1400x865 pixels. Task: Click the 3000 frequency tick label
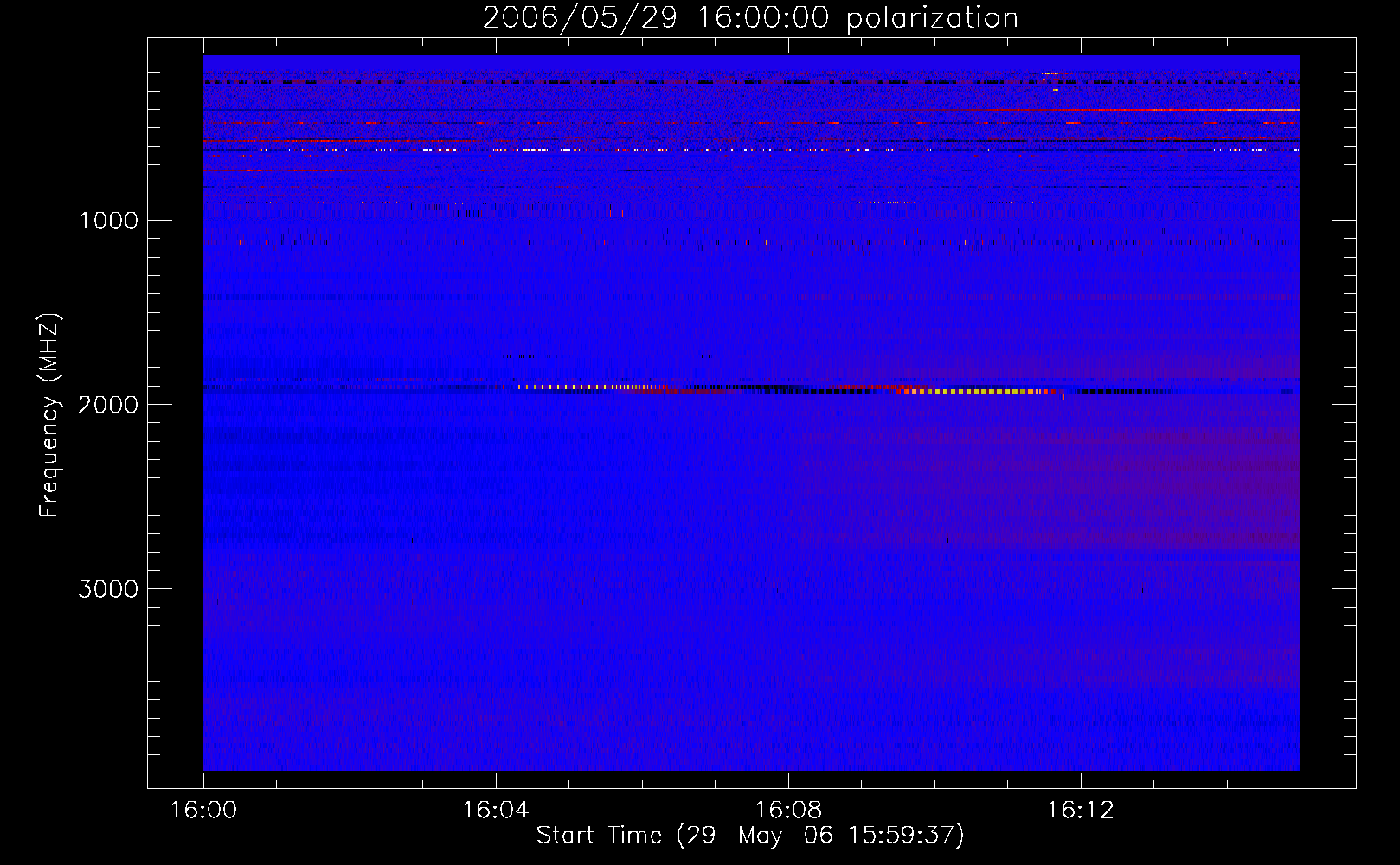tap(108, 589)
